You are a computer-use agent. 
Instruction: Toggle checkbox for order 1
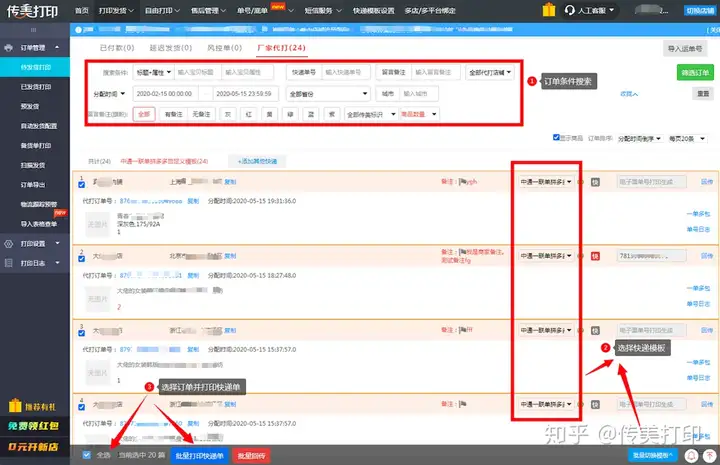coord(81,185)
